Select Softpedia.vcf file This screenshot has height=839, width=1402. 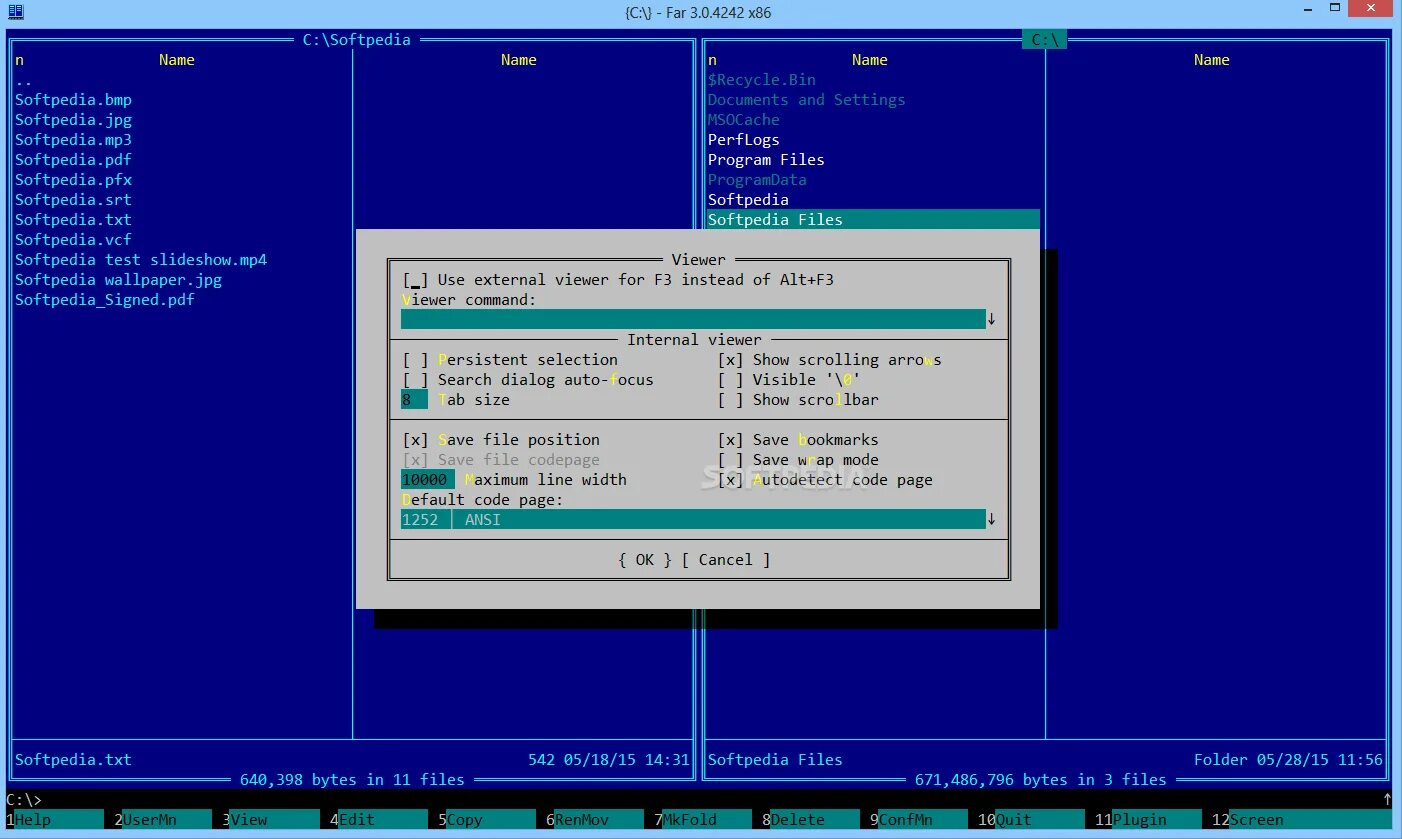73,240
